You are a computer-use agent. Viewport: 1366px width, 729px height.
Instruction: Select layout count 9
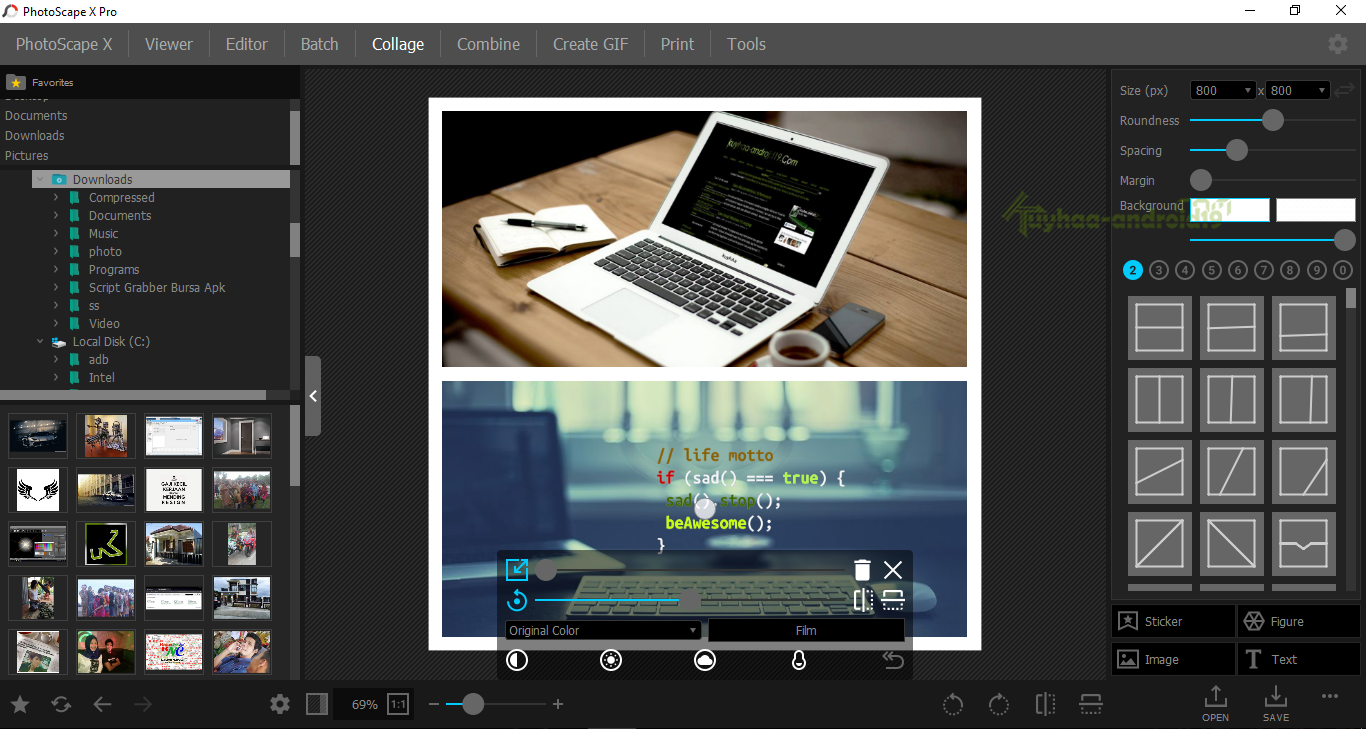1317,270
